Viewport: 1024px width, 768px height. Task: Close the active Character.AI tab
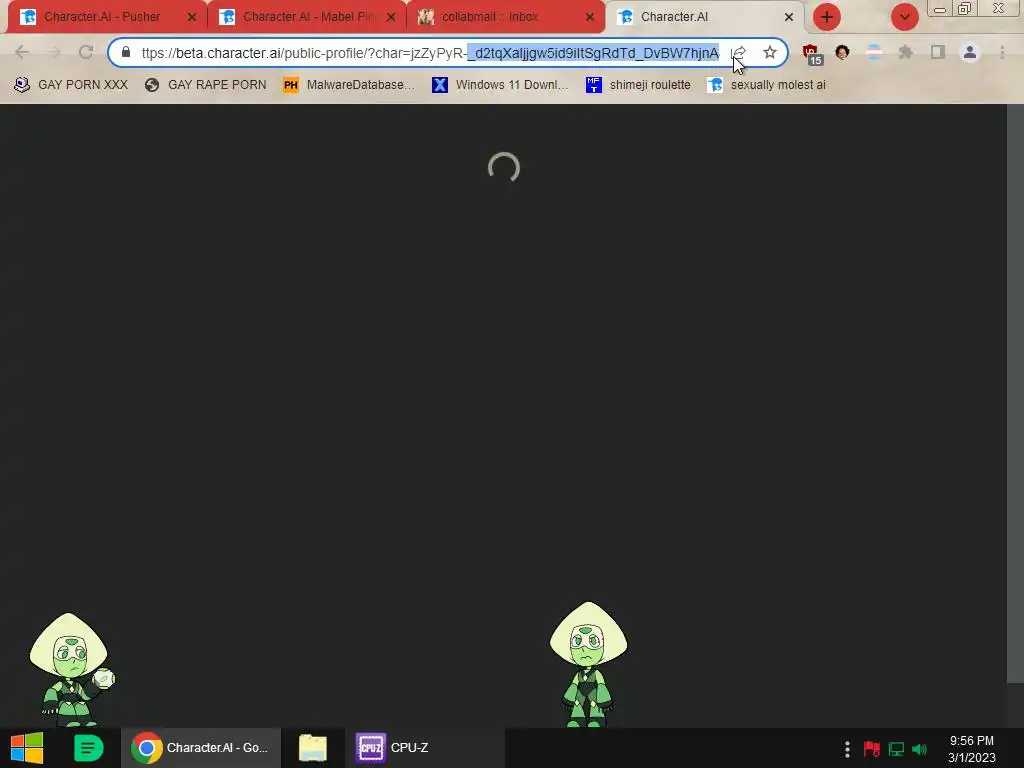789,18
